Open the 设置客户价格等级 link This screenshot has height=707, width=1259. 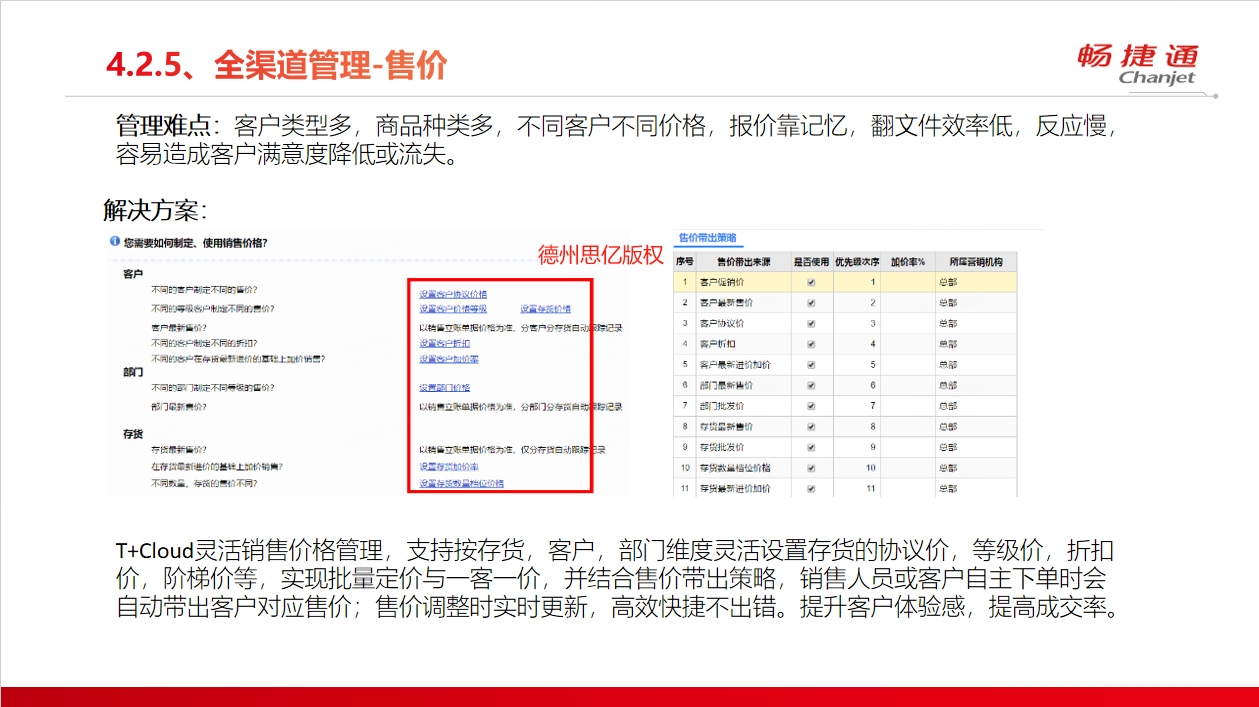(453, 310)
